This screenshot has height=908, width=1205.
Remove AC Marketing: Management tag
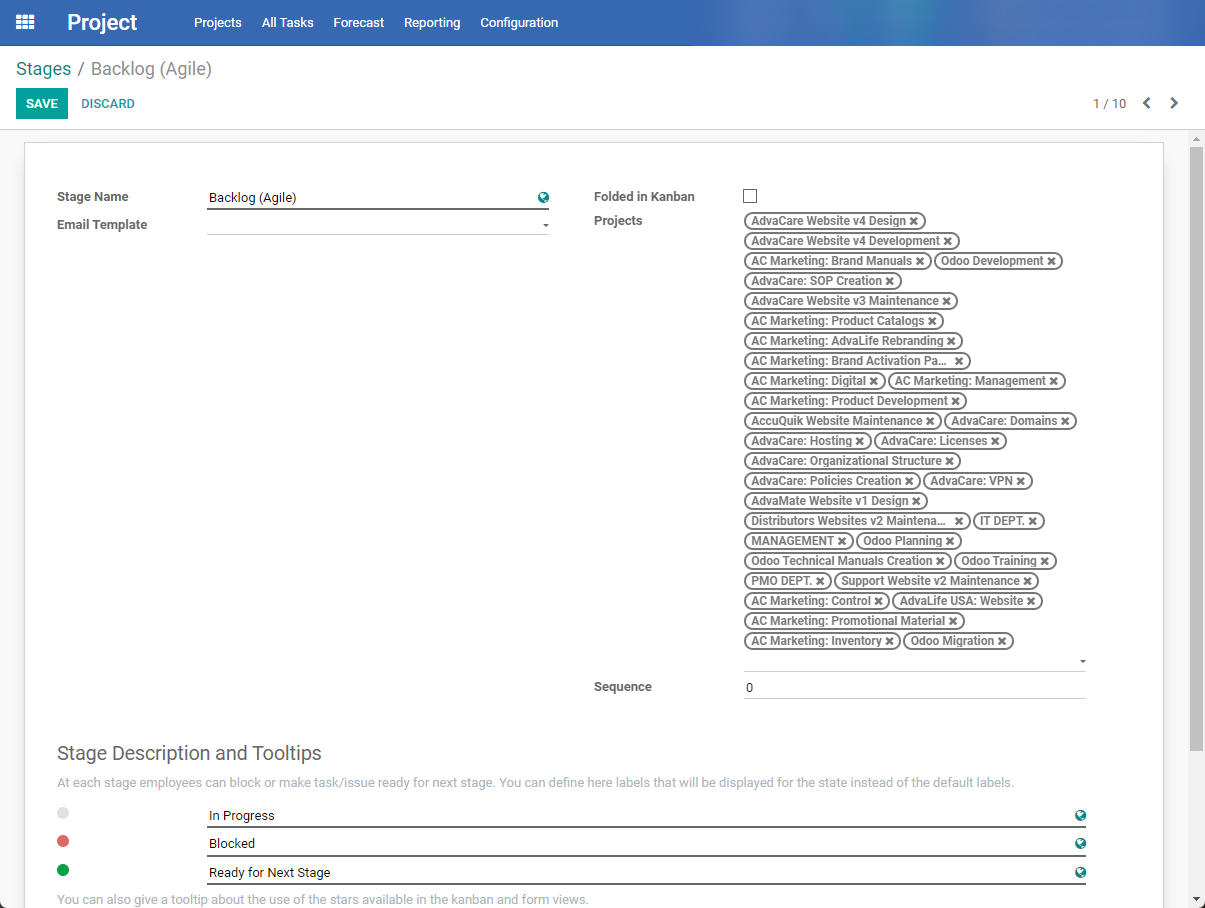[x=1054, y=381]
